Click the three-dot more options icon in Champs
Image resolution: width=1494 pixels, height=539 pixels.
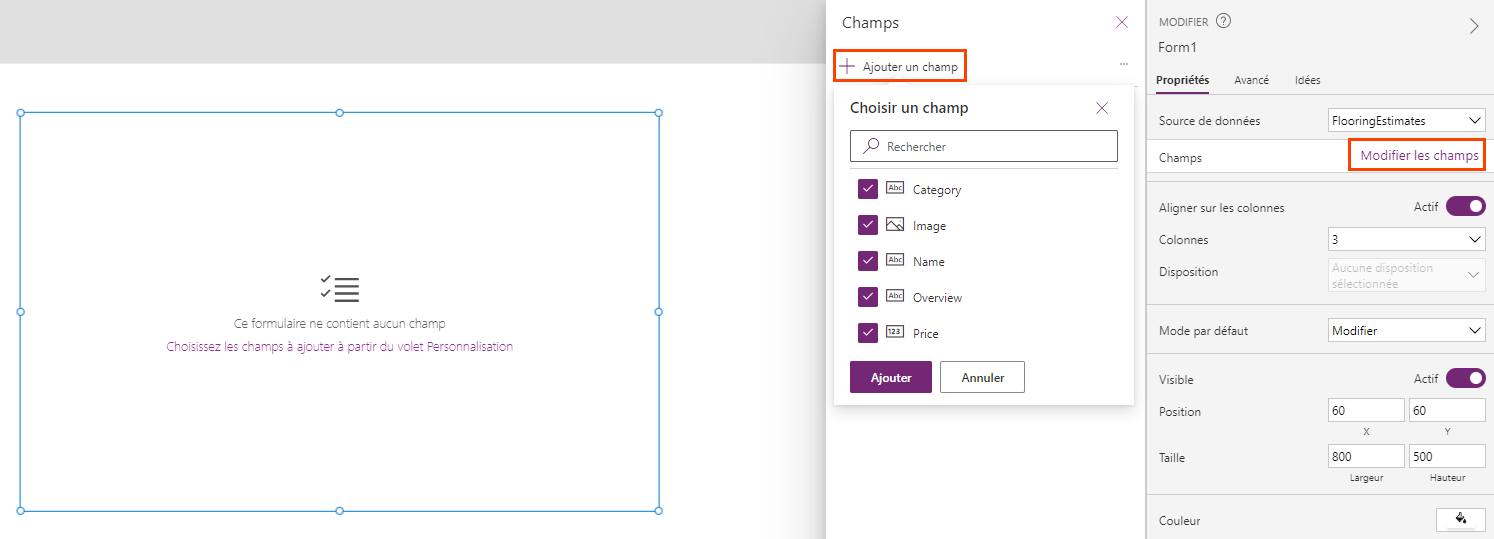tap(1124, 64)
